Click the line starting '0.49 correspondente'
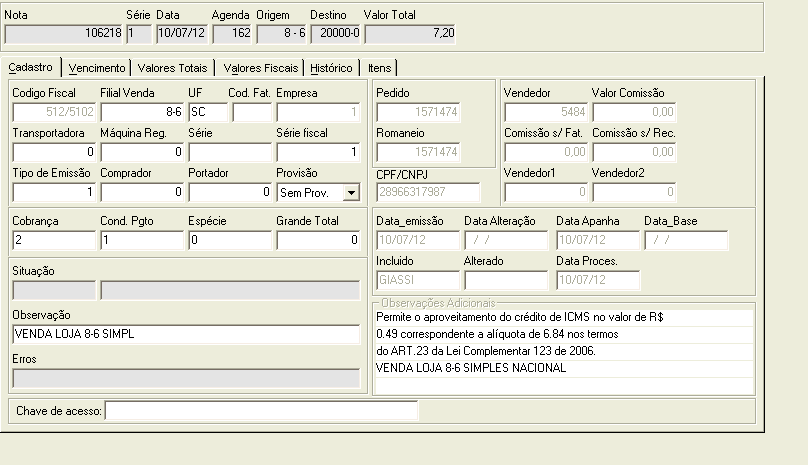Image resolution: width=808 pixels, height=465 pixels. [x=564, y=334]
